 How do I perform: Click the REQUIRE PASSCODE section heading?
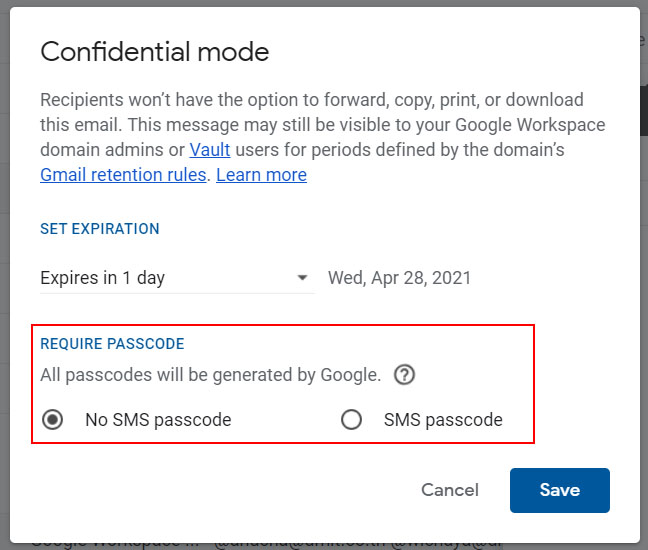(x=112, y=343)
